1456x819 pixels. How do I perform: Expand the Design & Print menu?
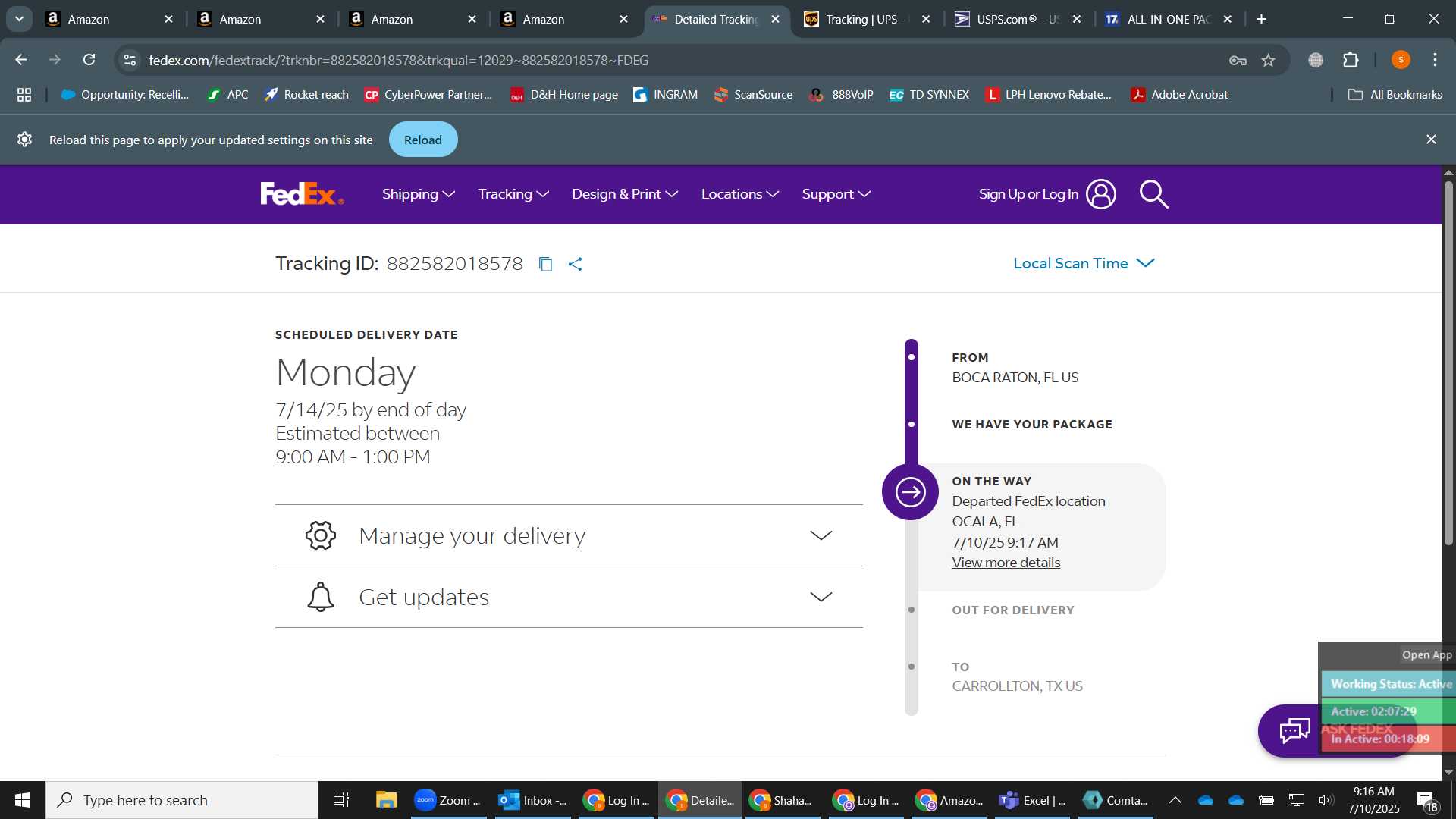[625, 194]
